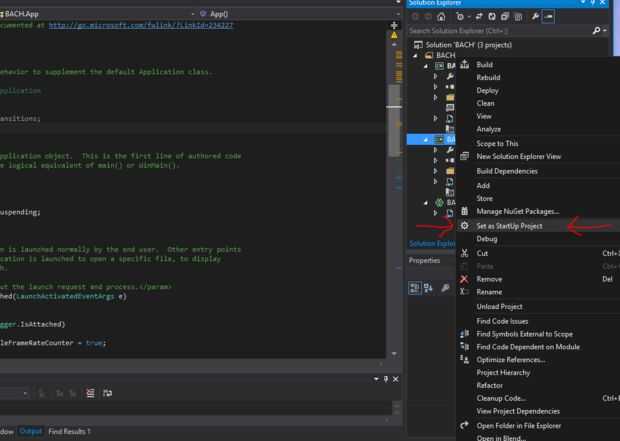Choose Set as StartUp Project

click(x=509, y=226)
